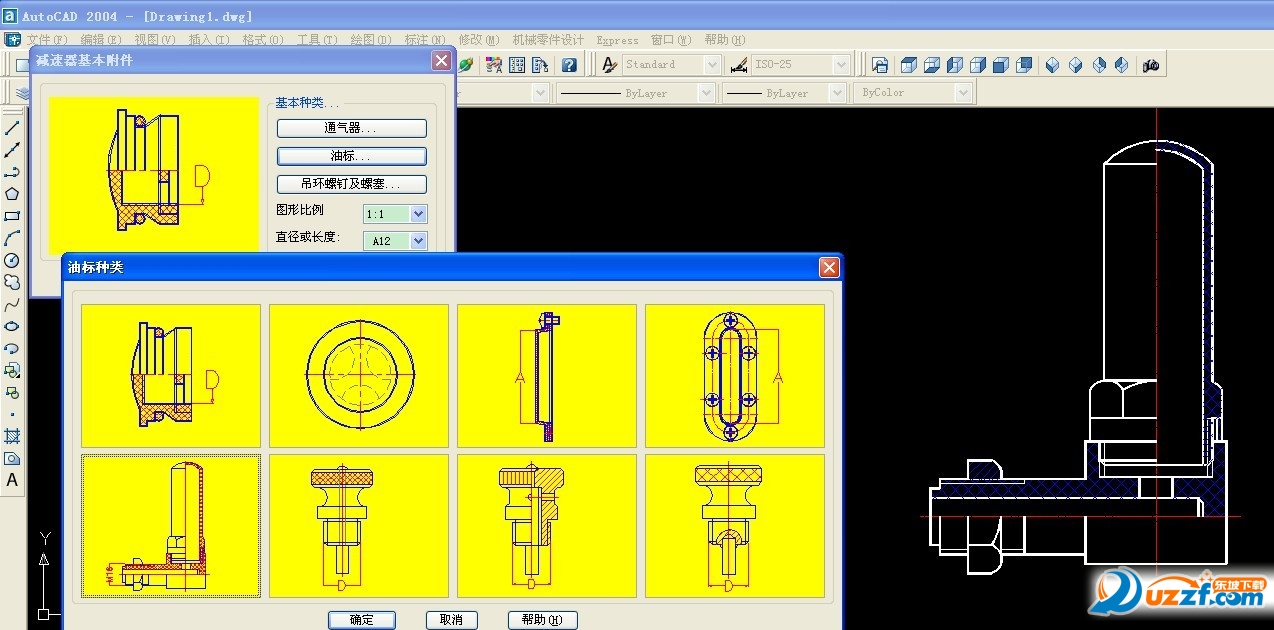Image resolution: width=1274 pixels, height=630 pixels.
Task: Click the 取消 button
Action: pos(451,620)
